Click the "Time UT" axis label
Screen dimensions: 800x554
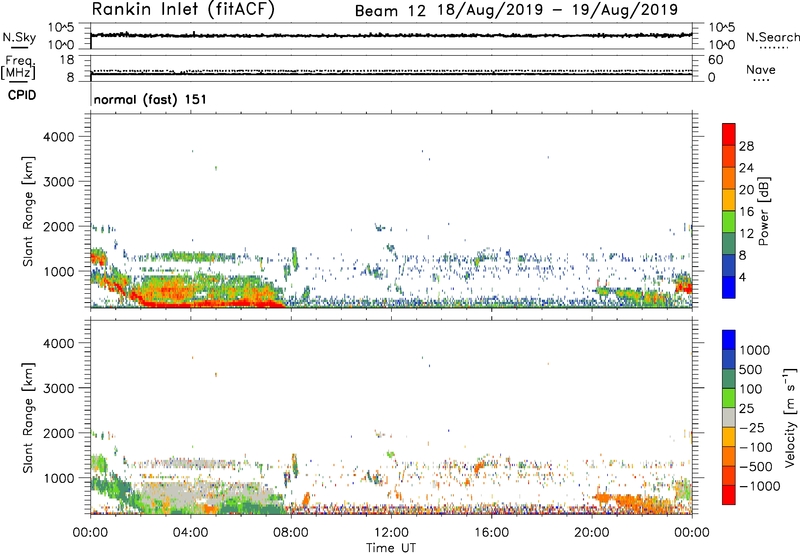391,548
